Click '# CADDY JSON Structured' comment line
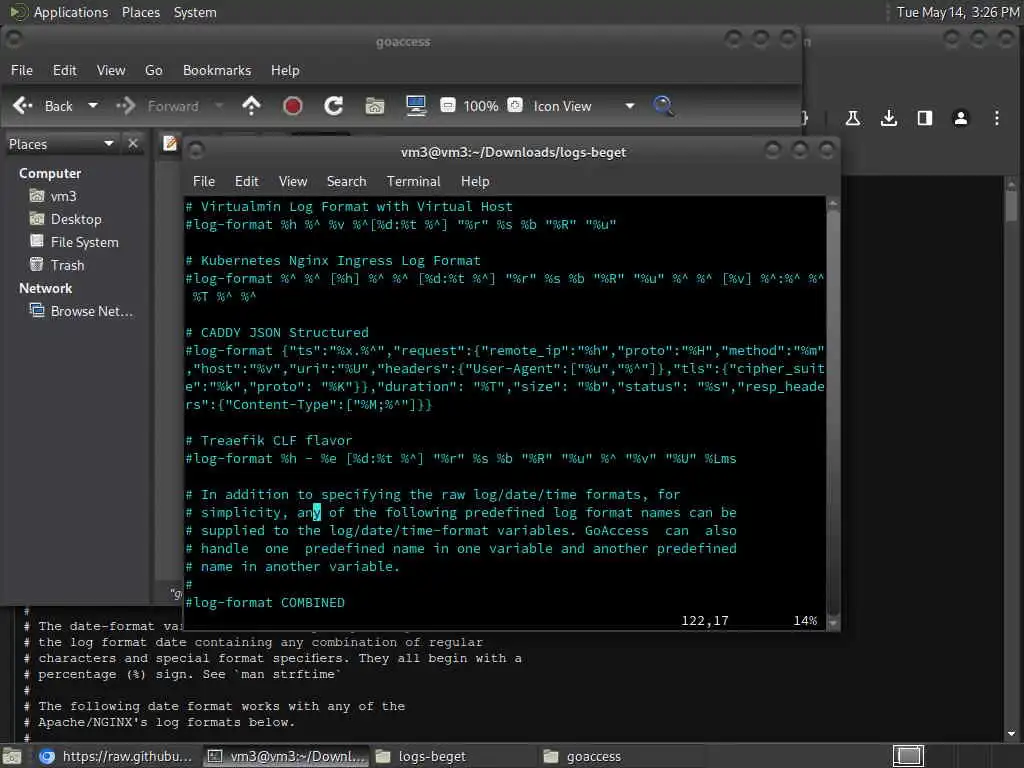1024x768 pixels. (x=277, y=332)
